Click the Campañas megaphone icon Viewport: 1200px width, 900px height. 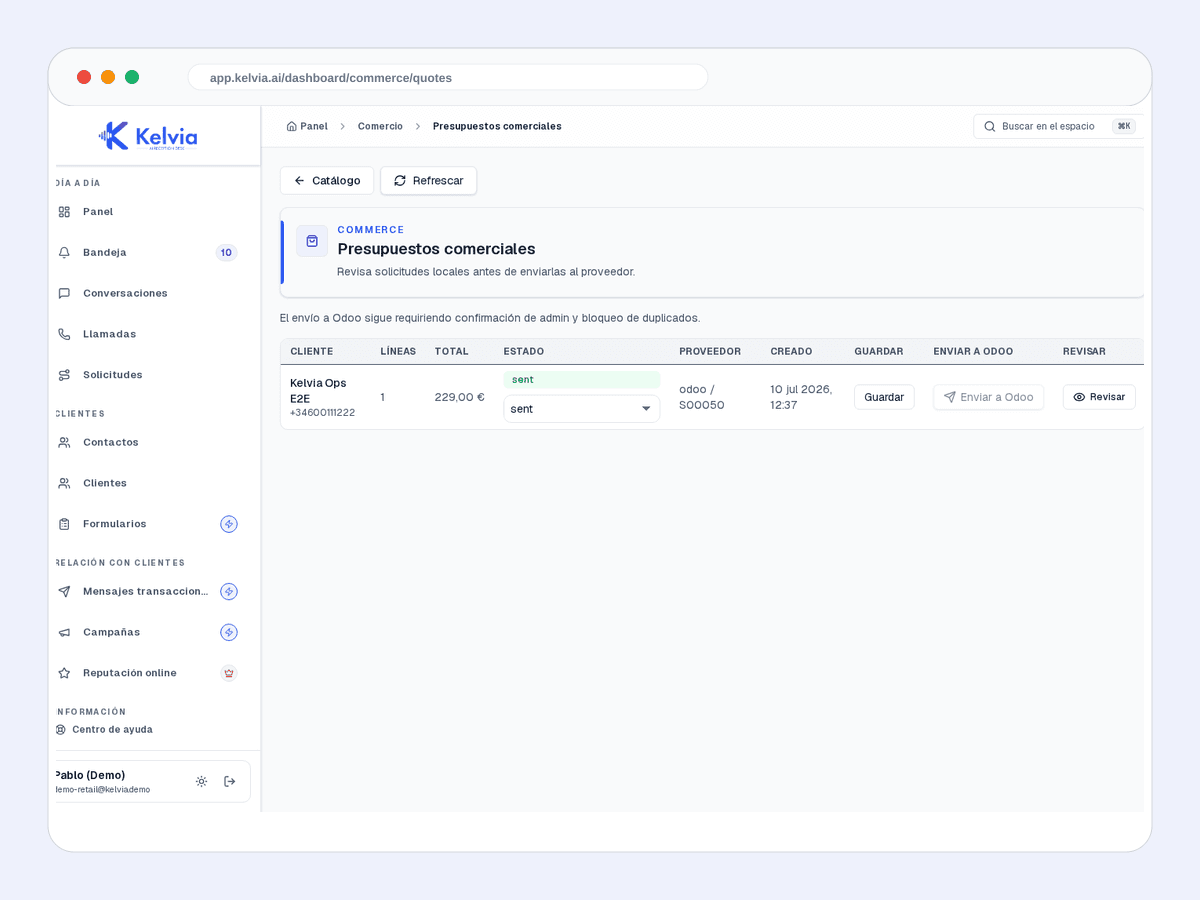point(64,632)
